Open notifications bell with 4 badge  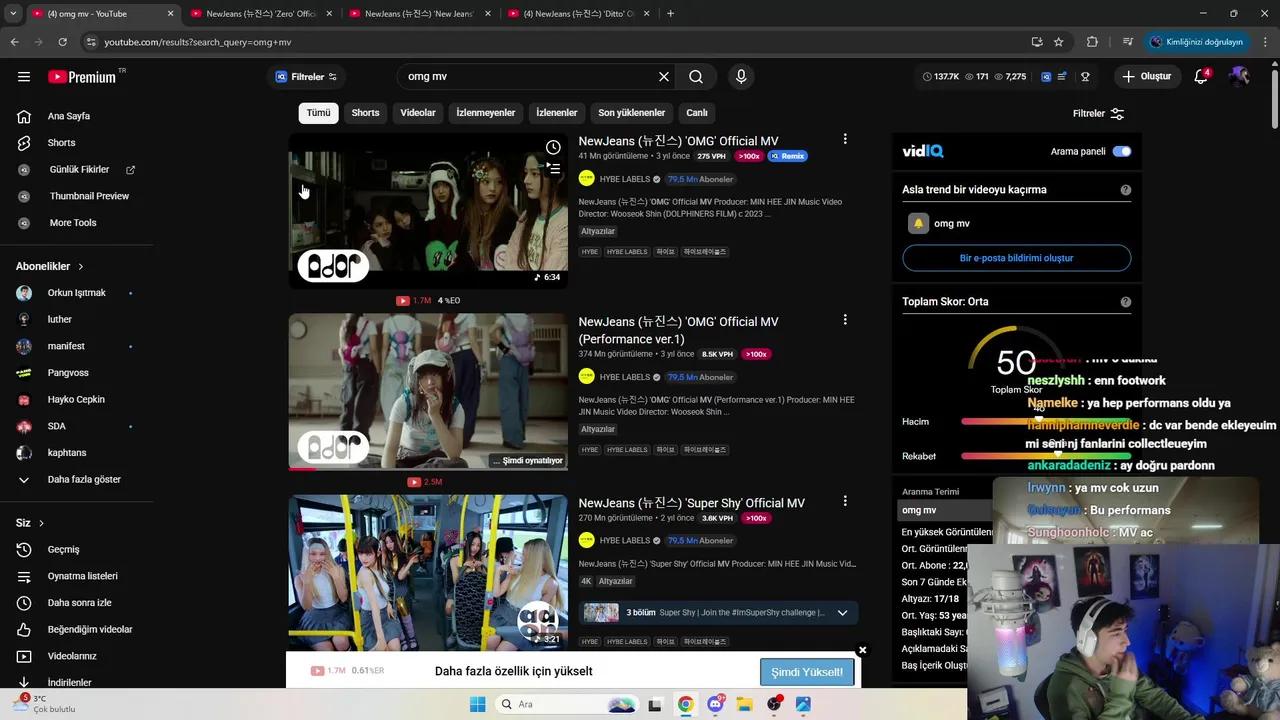point(1201,77)
